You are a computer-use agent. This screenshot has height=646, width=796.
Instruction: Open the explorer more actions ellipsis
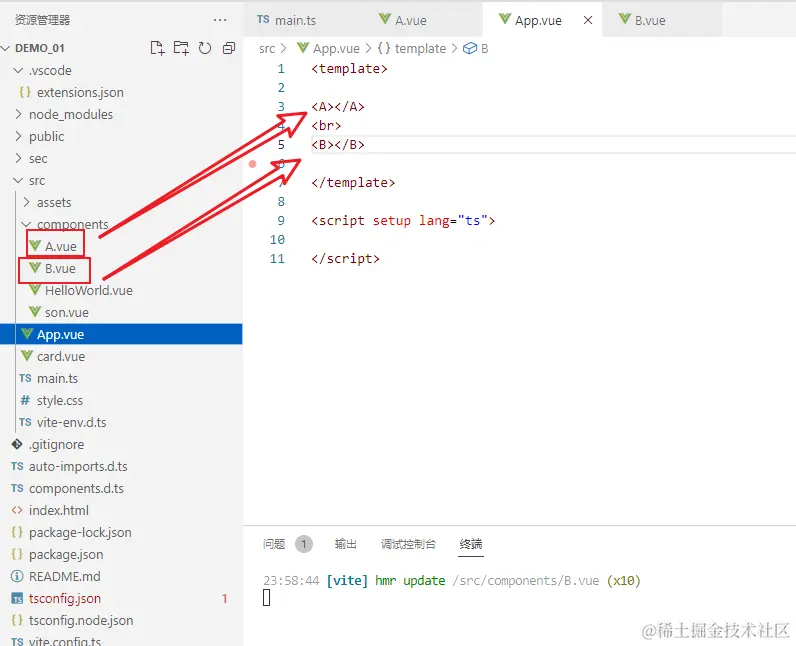tap(220, 20)
